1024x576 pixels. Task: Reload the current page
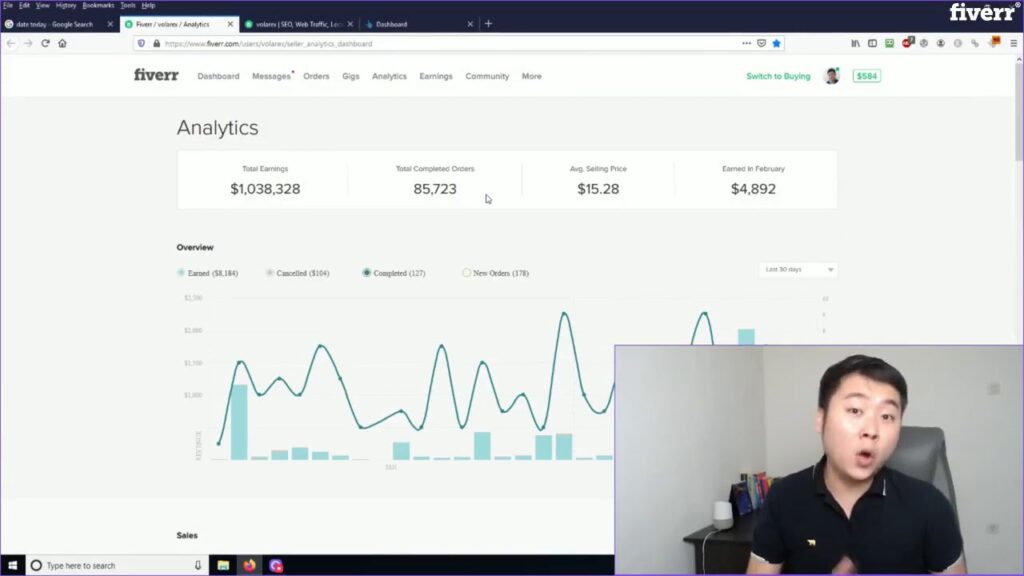coord(45,43)
